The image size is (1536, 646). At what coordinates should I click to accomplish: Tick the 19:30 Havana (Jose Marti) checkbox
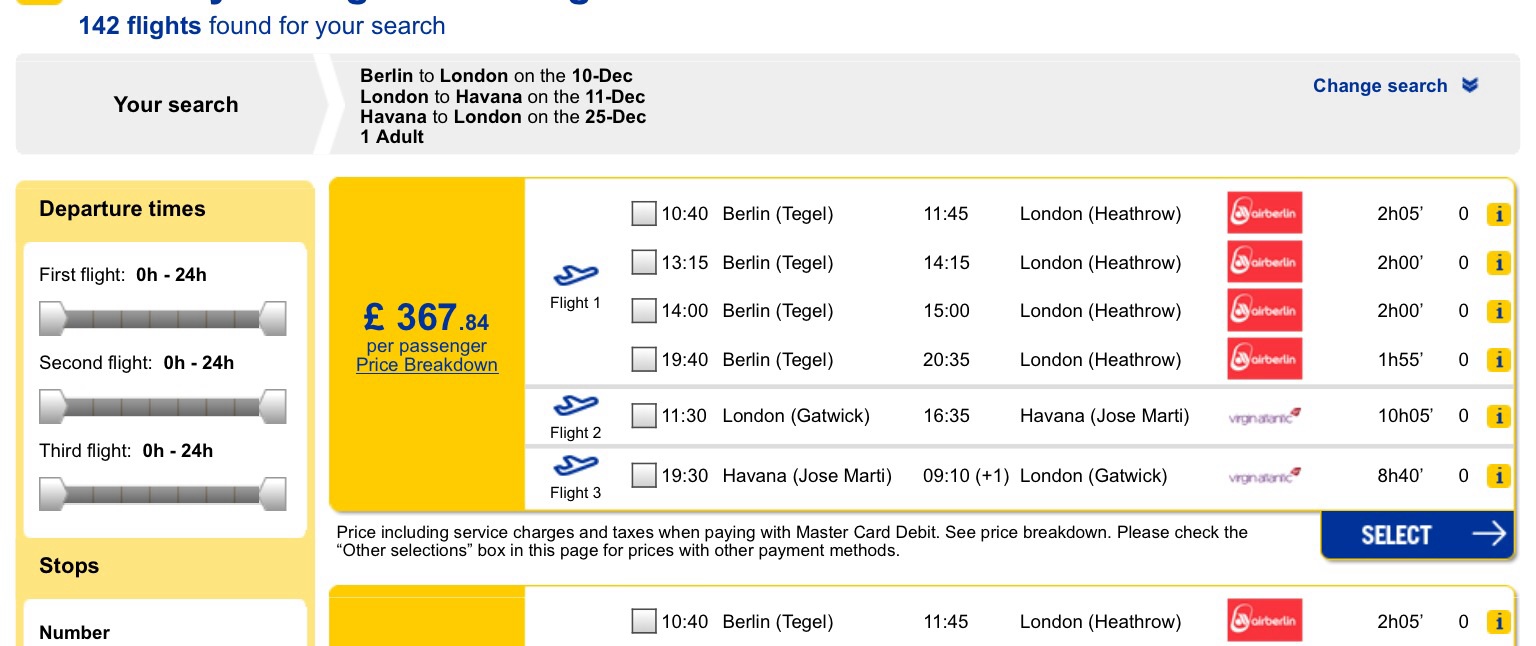pos(644,476)
